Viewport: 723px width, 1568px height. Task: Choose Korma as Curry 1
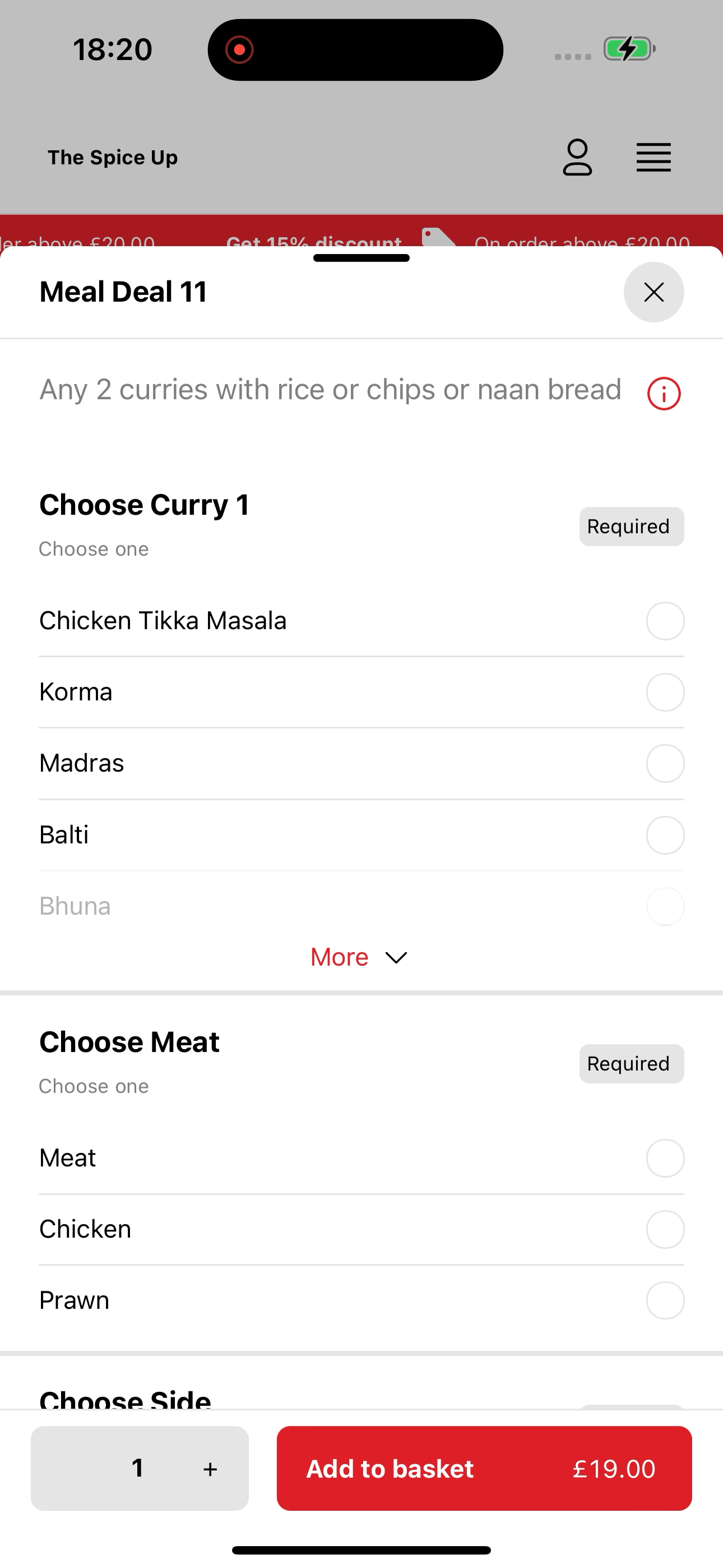click(361, 692)
